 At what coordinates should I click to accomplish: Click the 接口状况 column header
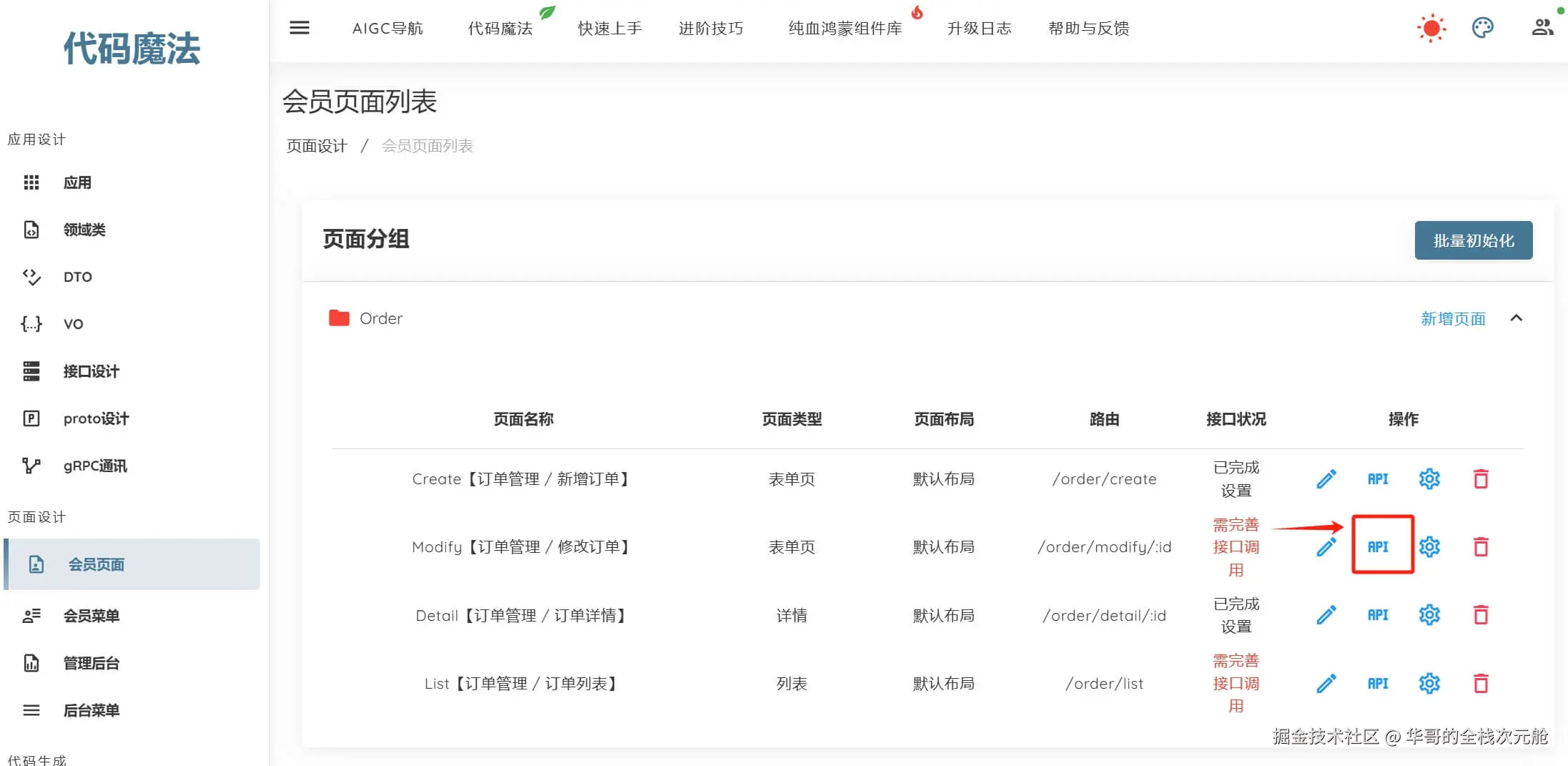[1236, 419]
